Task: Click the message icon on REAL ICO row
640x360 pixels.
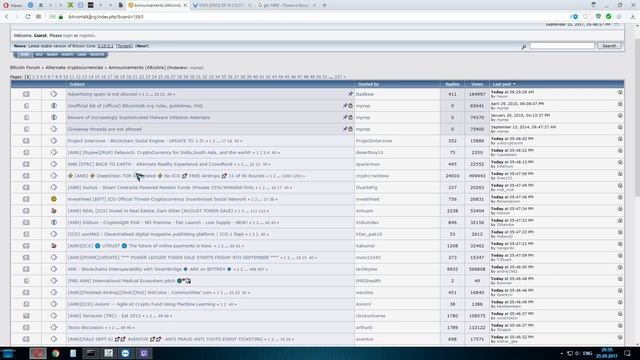Action: (x=53, y=211)
